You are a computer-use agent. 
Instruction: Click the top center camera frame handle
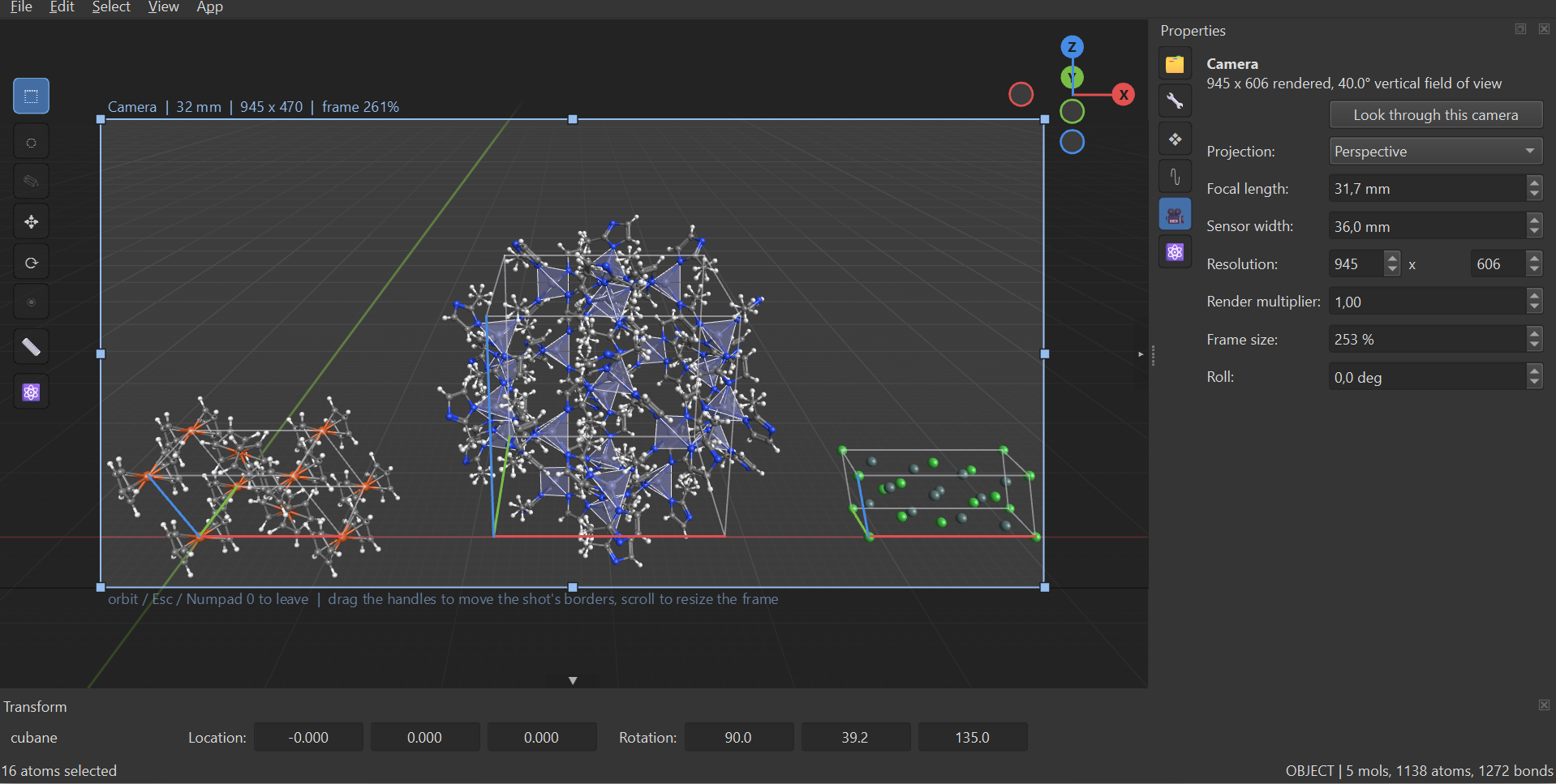[x=573, y=119]
